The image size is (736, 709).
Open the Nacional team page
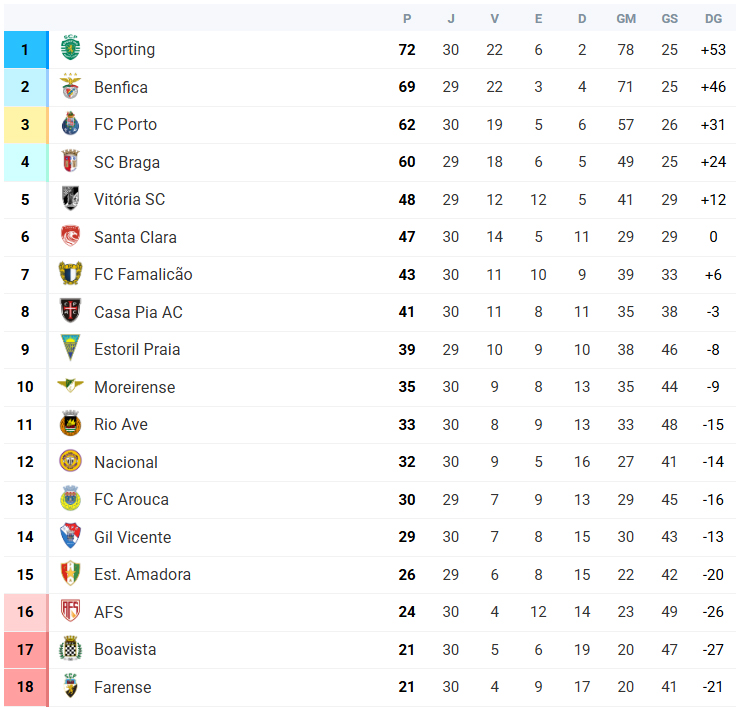pos(126,462)
